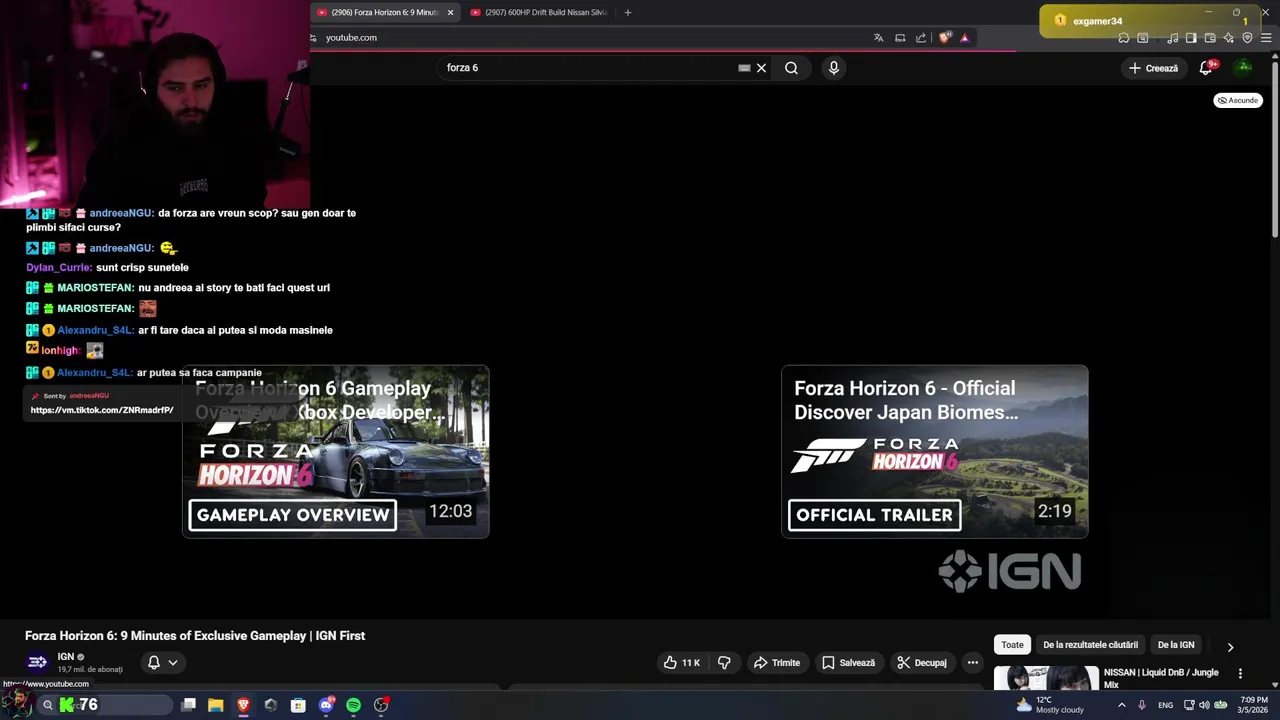Open the Leo AI sparkle icon

pyautogui.click(x=1229, y=38)
